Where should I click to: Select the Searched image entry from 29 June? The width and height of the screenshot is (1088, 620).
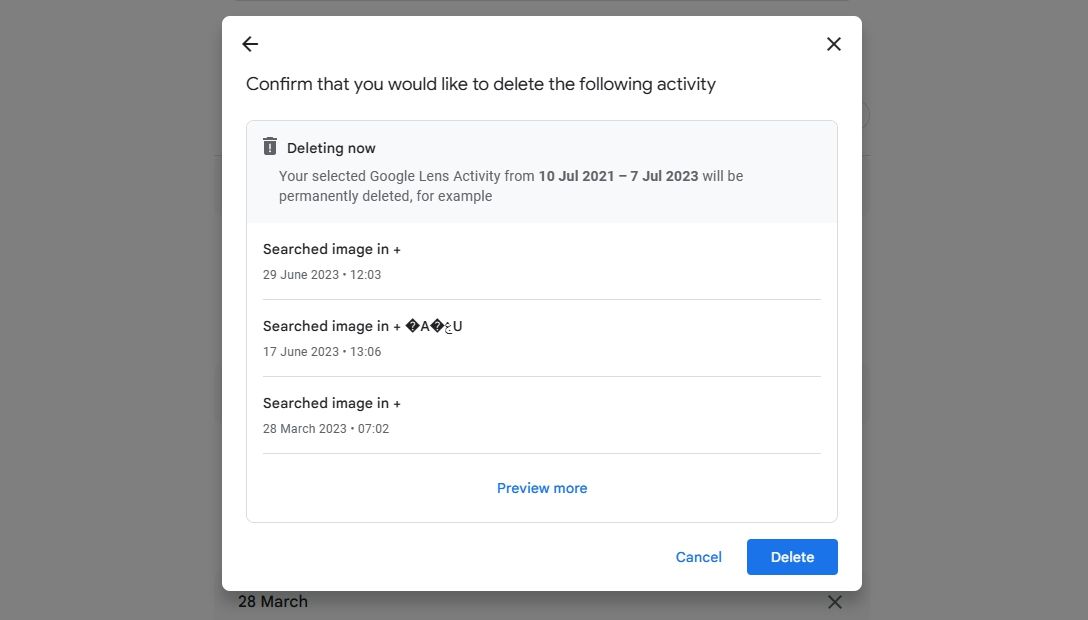331,248
